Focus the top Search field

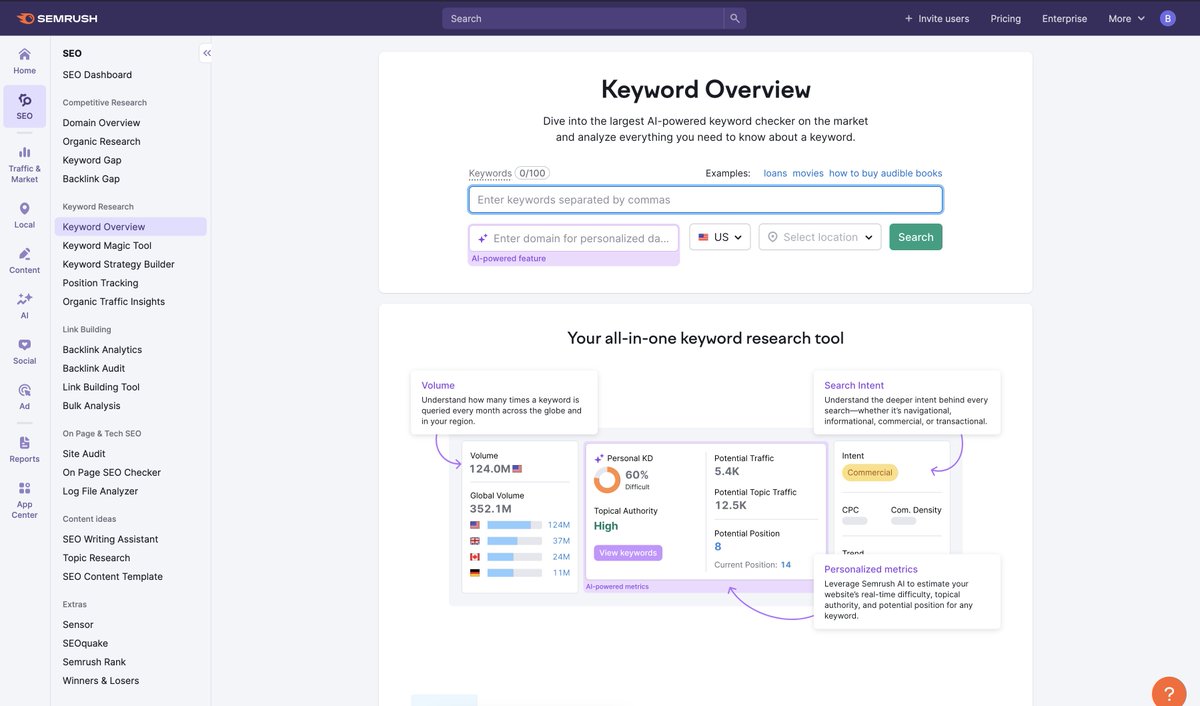click(x=583, y=18)
